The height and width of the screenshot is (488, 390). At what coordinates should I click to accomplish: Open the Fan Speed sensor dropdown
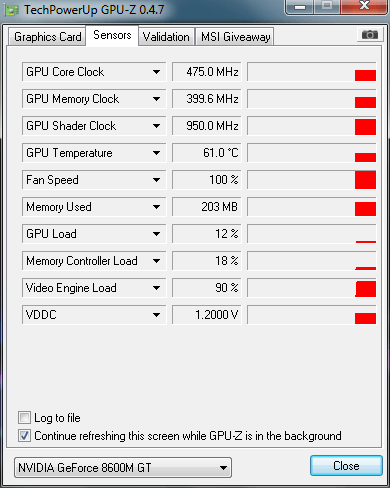coord(156,180)
